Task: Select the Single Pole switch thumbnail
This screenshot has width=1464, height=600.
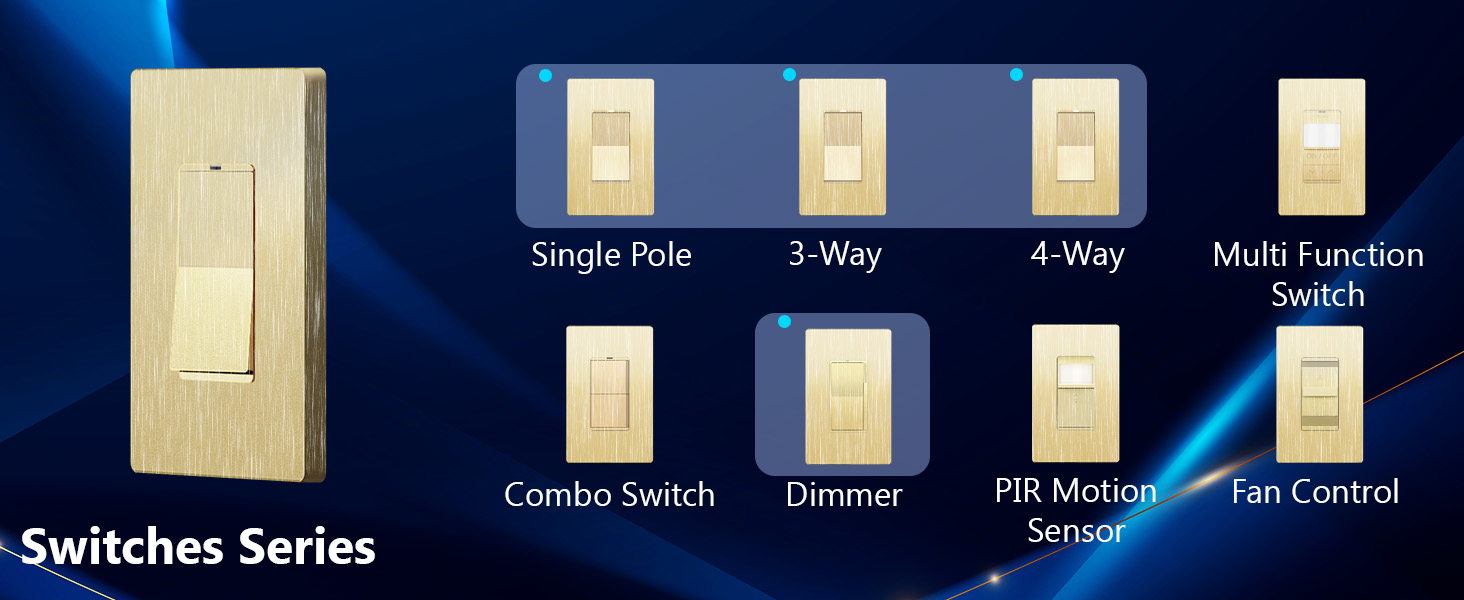Action: click(x=610, y=147)
